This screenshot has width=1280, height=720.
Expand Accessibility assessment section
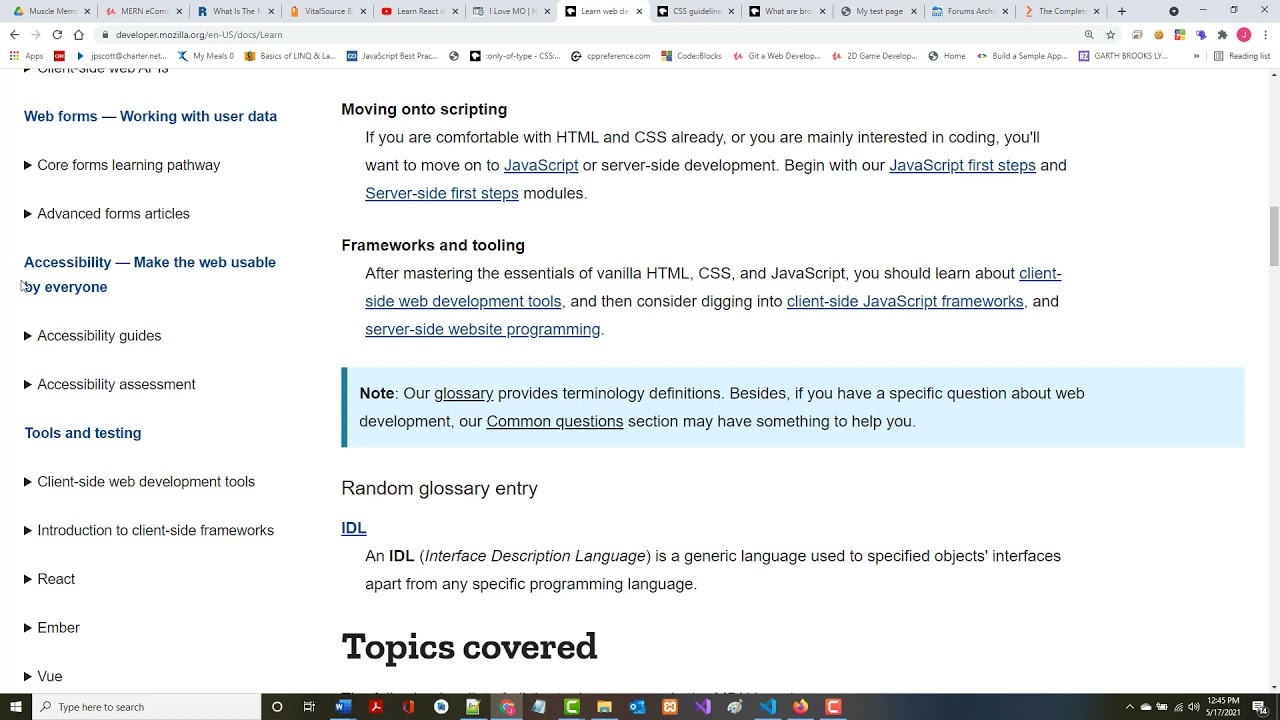[x=110, y=384]
